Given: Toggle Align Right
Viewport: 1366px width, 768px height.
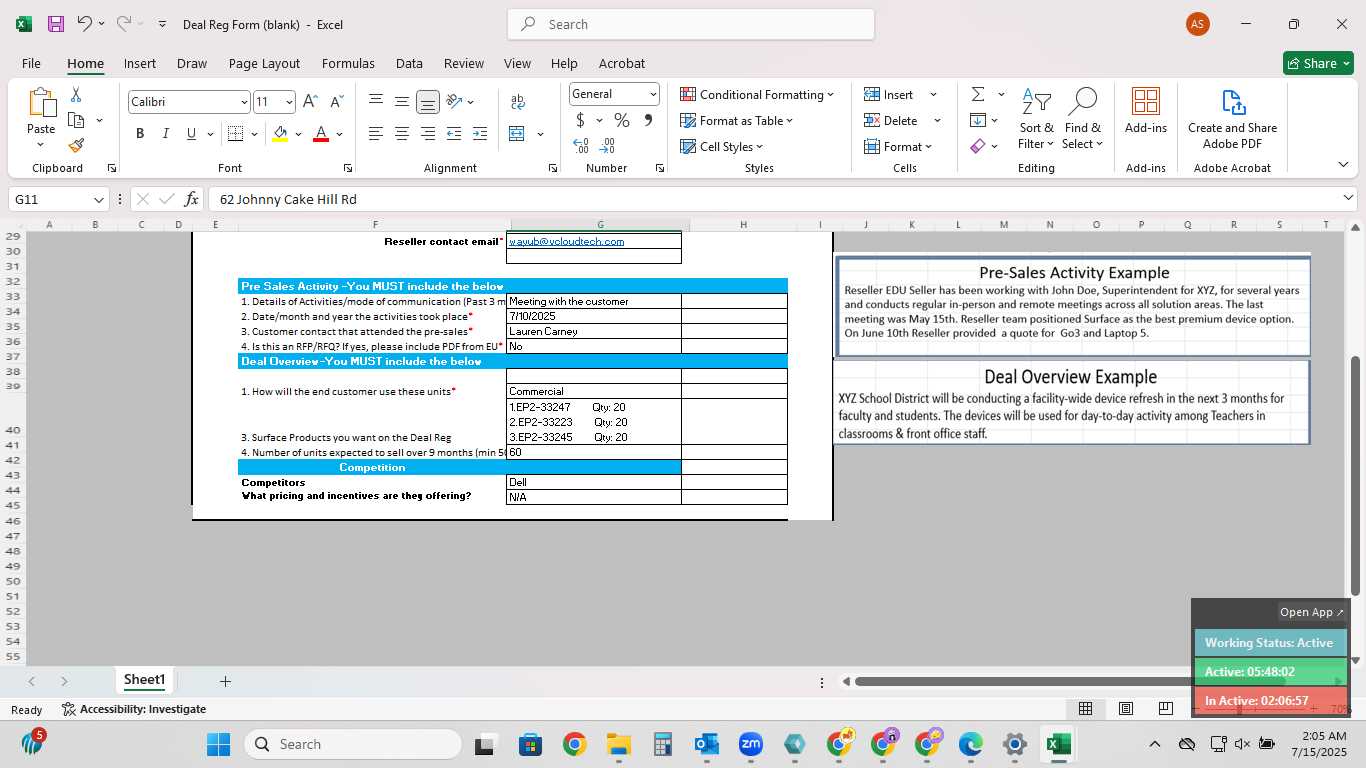Looking at the screenshot, I should [427, 134].
